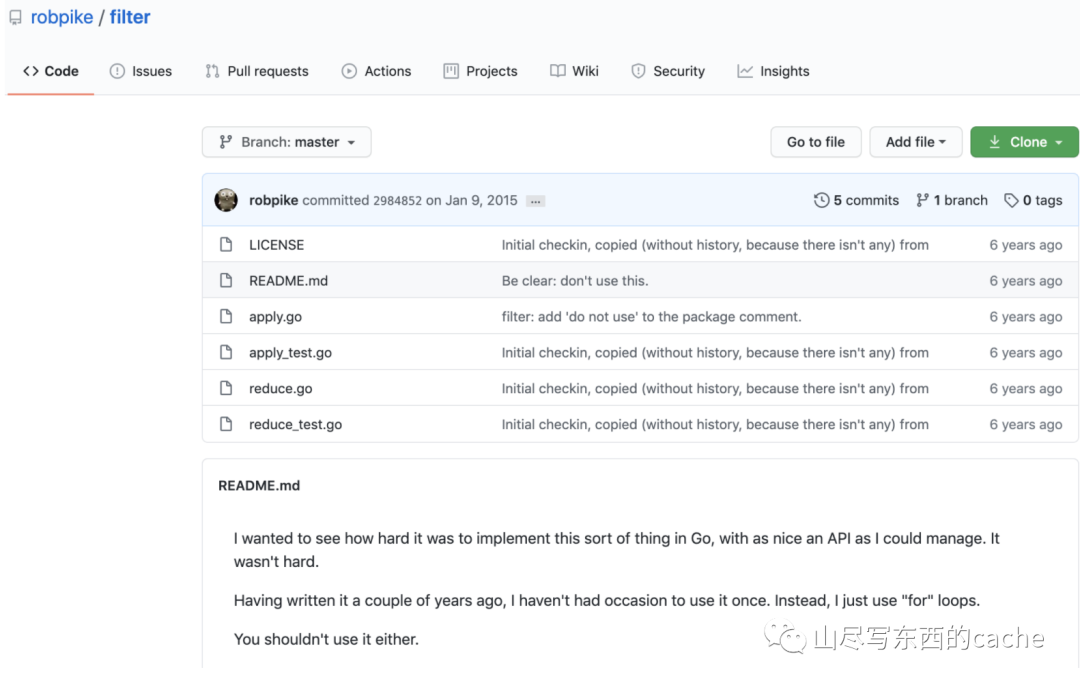Open the green Clone dropdown button
Viewport: 1080px width, 685px height.
1024,142
